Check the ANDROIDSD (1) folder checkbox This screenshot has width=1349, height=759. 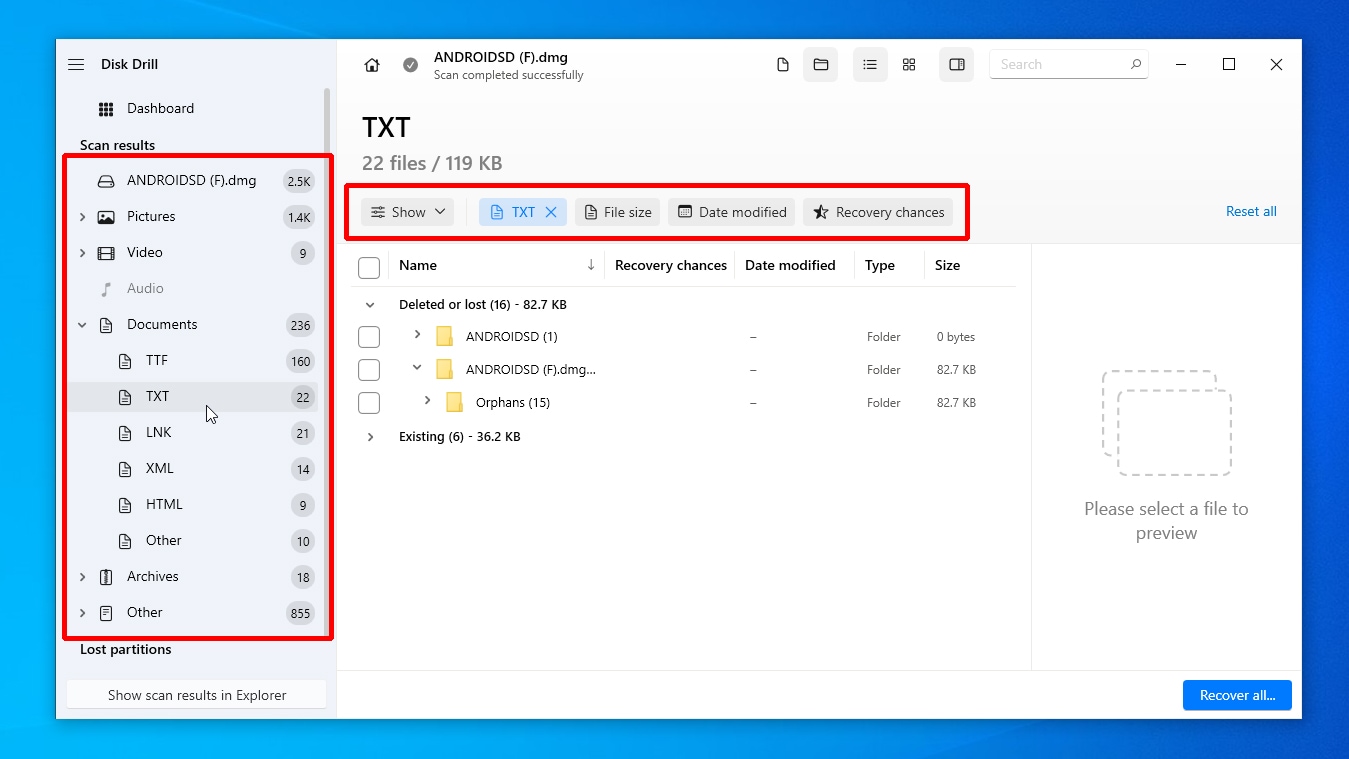pos(369,337)
